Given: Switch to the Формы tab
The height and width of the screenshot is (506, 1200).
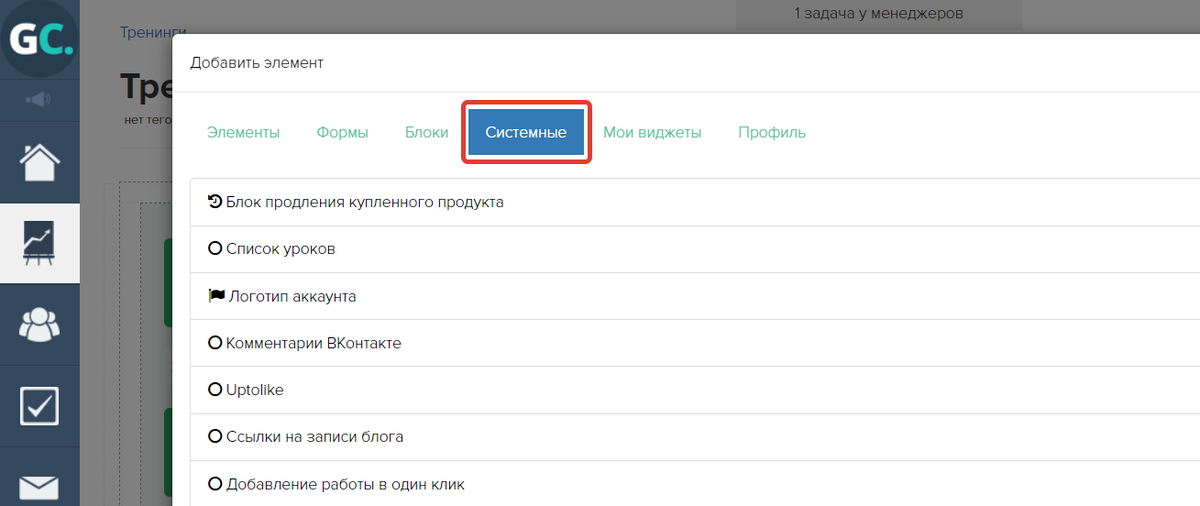Looking at the screenshot, I should click(x=342, y=132).
